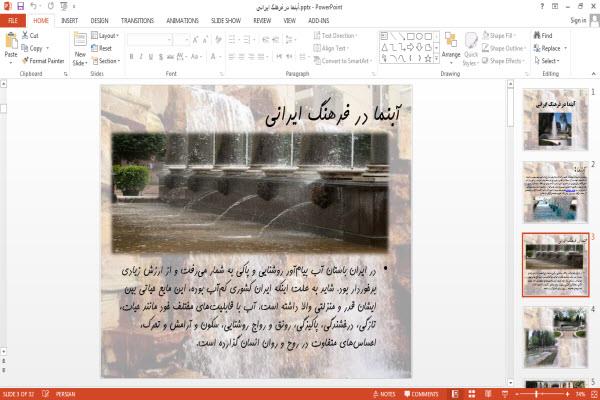600x400 pixels.
Task: Switch to the DESIGN tab
Action: [x=99, y=21]
